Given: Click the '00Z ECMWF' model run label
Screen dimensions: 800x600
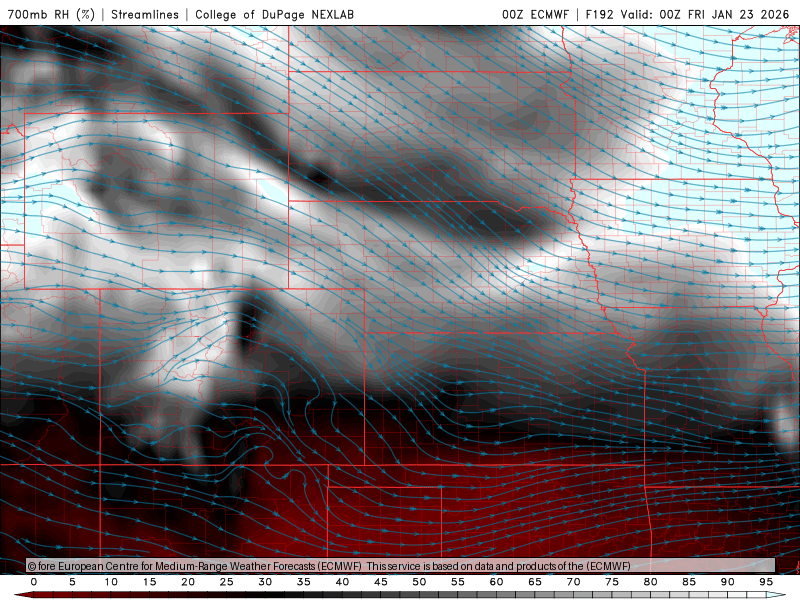Looking at the screenshot, I should point(535,14).
